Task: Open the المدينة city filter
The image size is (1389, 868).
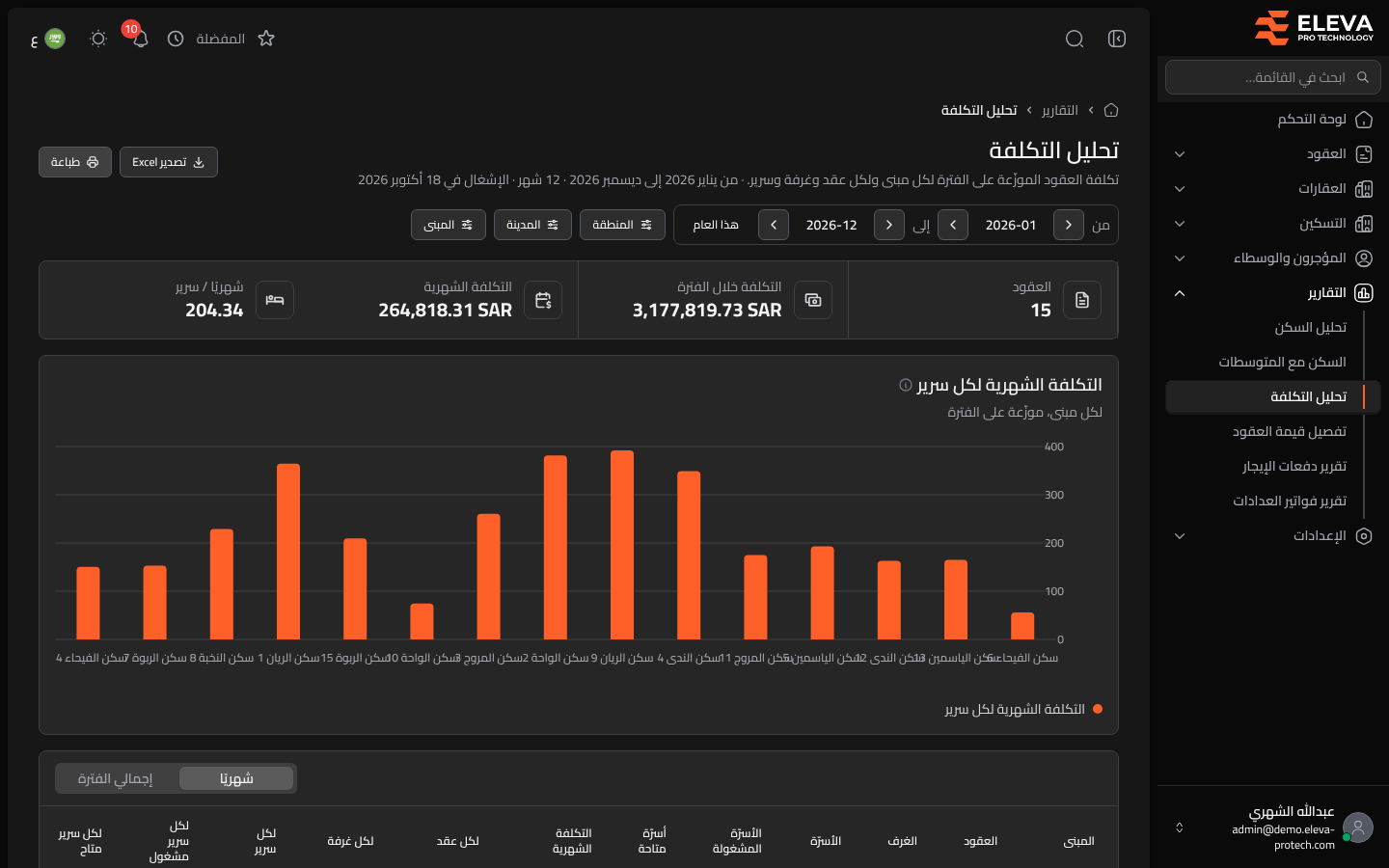Action: tap(532, 225)
